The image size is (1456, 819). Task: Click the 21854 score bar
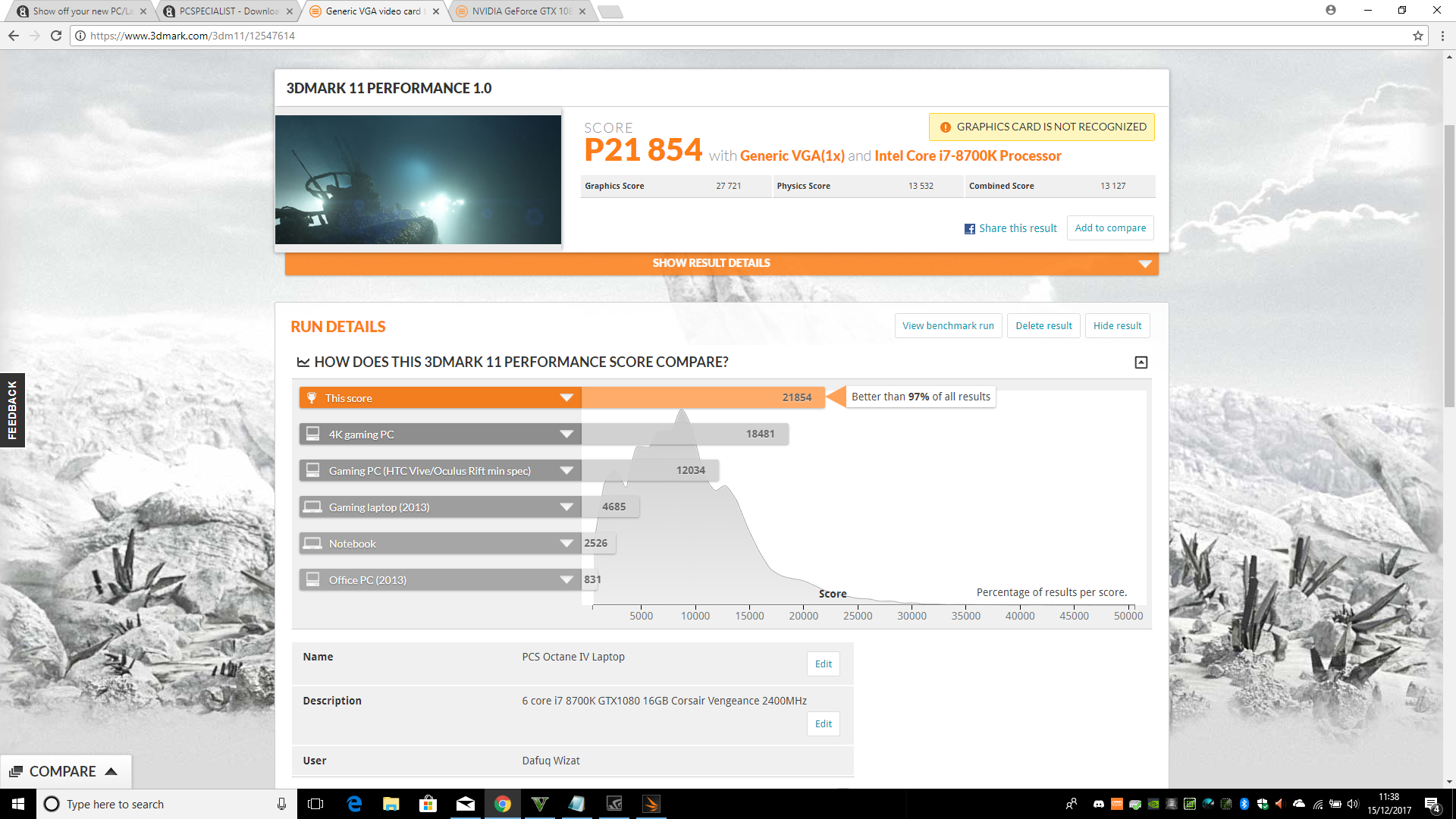703,397
